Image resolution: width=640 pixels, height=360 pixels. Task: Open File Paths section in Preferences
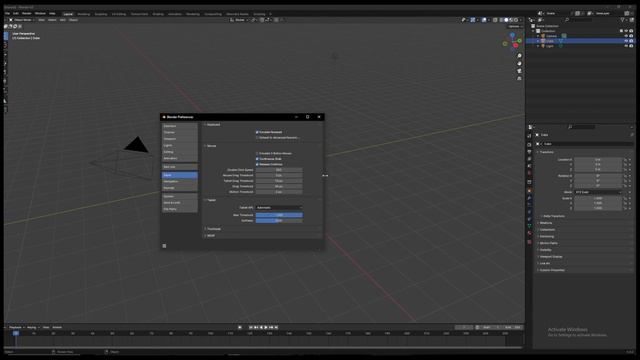180,209
